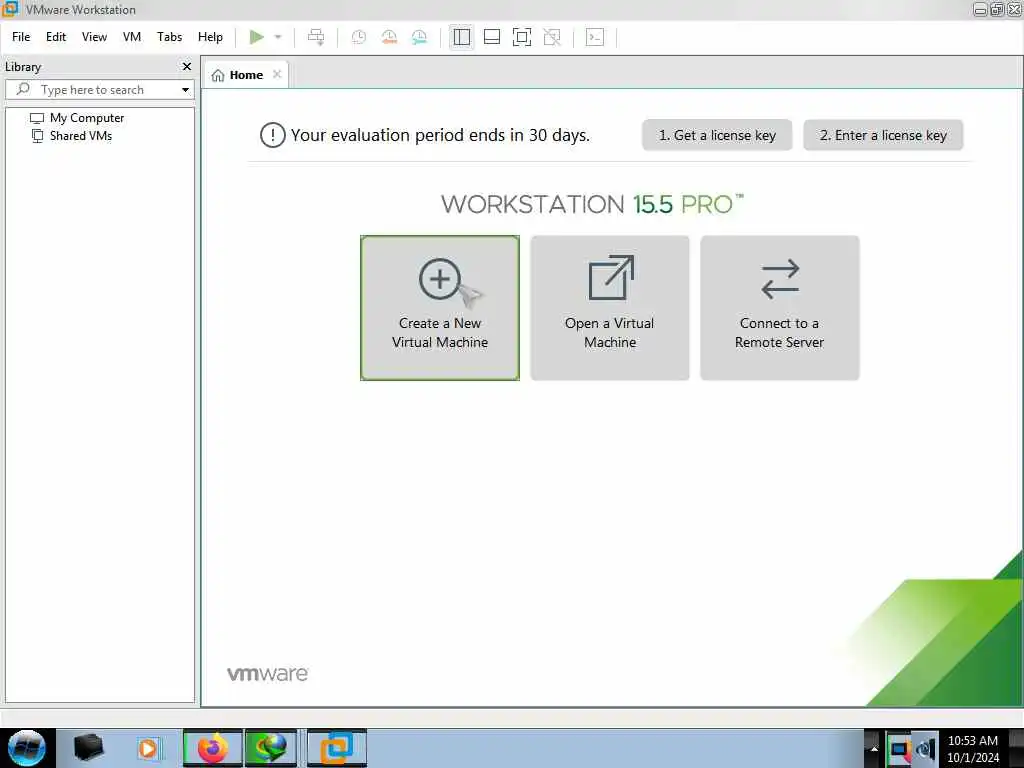Click Open a Virtual Machine tile
1024x768 pixels.
tap(609, 308)
